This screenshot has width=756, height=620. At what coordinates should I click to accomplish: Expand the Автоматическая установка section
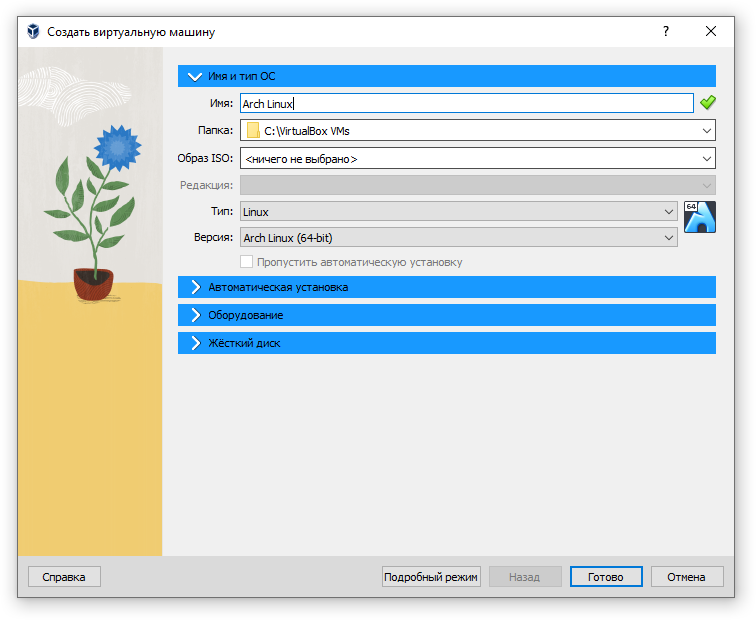click(x=446, y=287)
